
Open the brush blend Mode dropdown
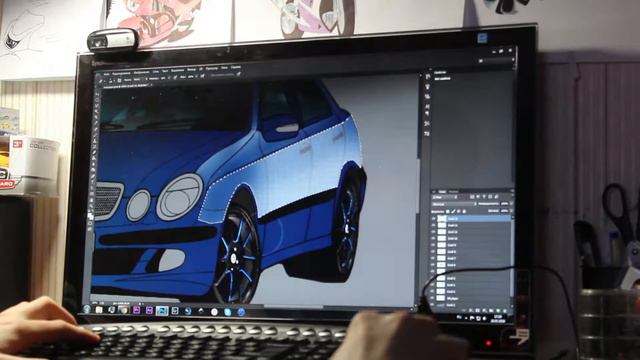coord(139,79)
